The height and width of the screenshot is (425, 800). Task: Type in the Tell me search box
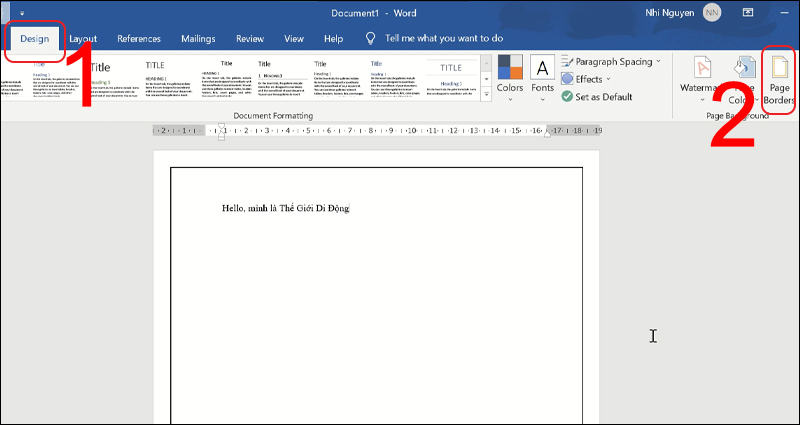(x=443, y=38)
